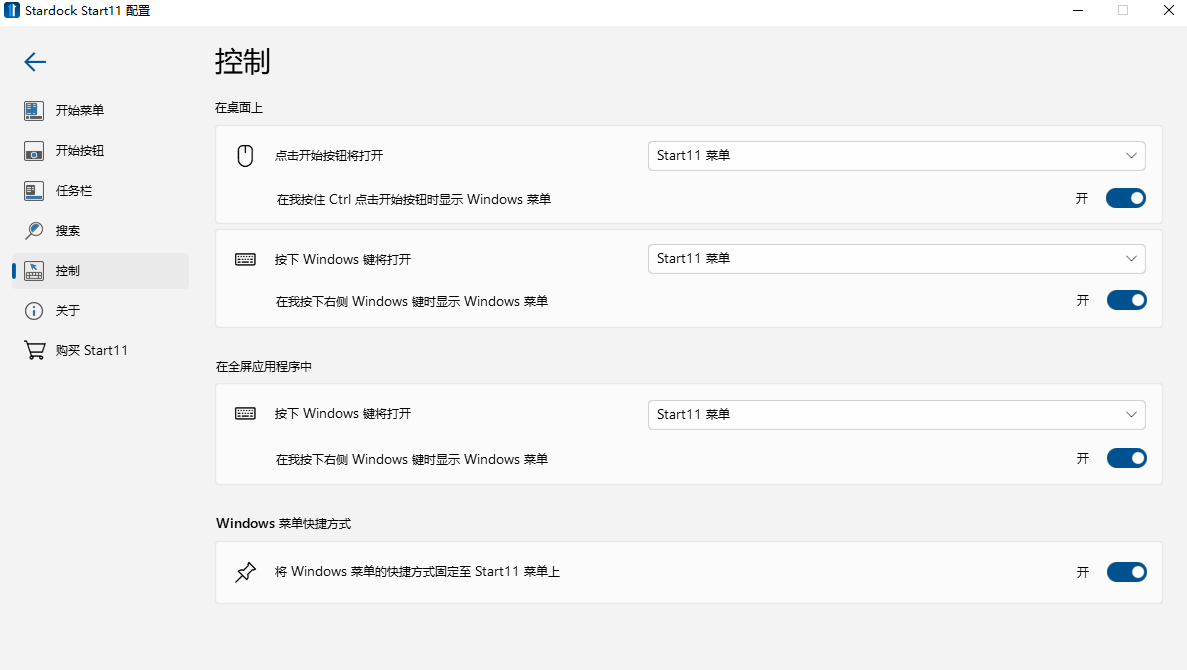Toggle off Ctrl 点击开始按钮时显示 Windows 菜单
The width and height of the screenshot is (1187, 670).
coord(1126,198)
